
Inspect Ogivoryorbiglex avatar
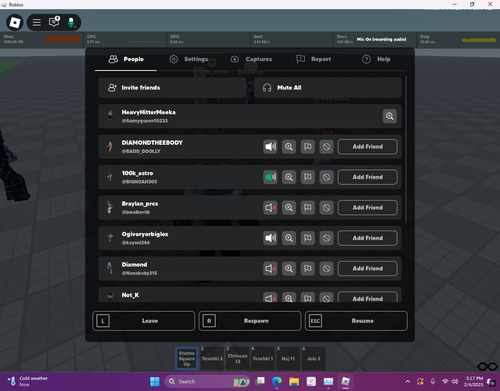289,238
